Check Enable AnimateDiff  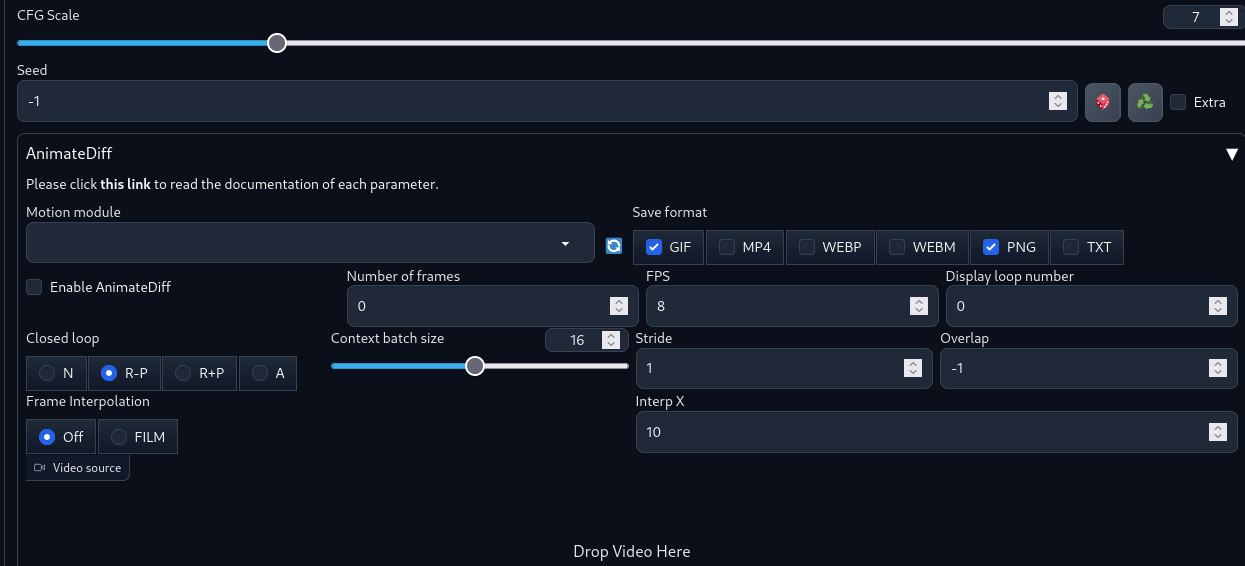point(34,287)
